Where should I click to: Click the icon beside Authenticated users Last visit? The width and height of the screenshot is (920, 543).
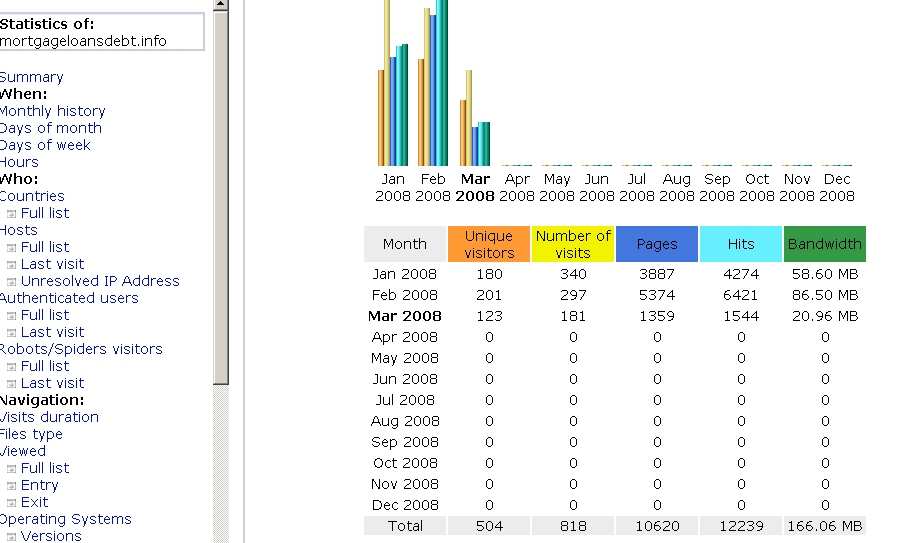point(11,333)
